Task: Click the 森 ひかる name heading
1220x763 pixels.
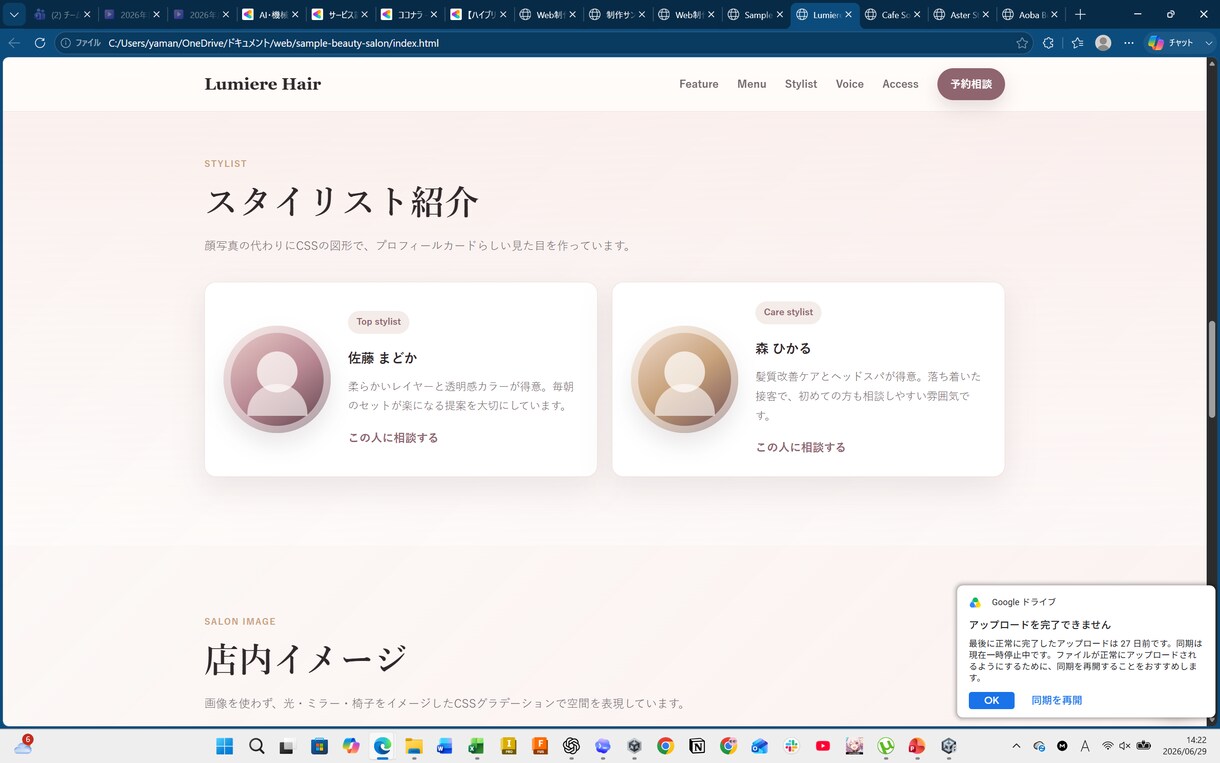Action: click(x=784, y=348)
